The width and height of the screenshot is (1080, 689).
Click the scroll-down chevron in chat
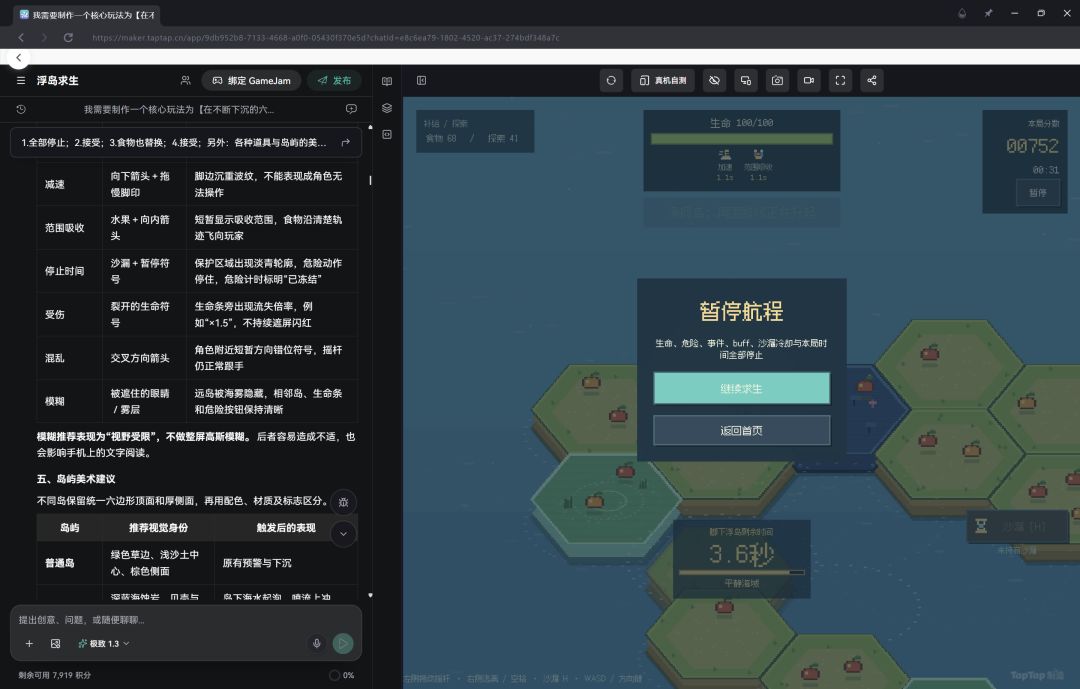[343, 533]
